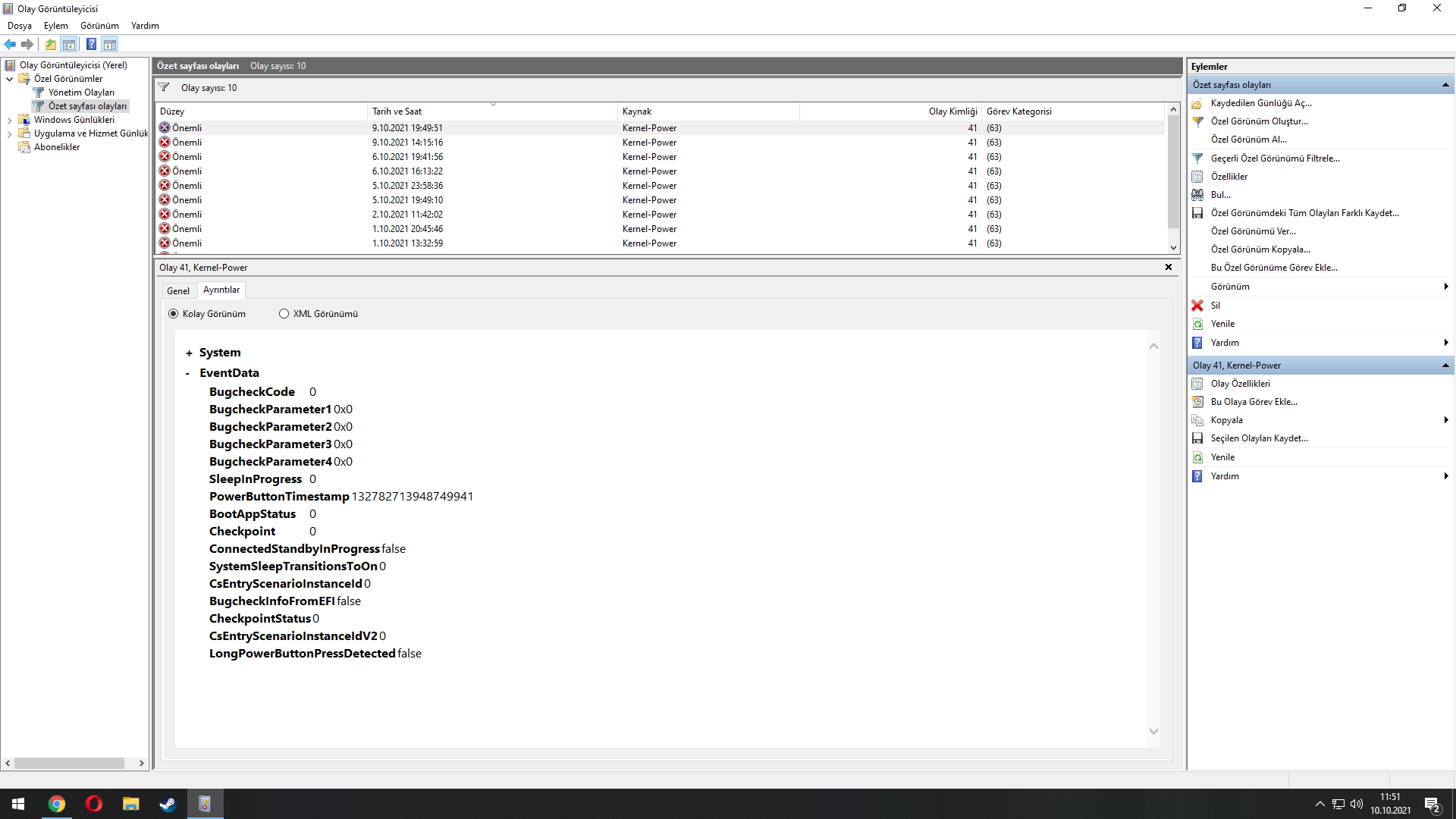1456x819 pixels.
Task: Click Bu Olaya Görev Ekle action
Action: (x=1254, y=402)
